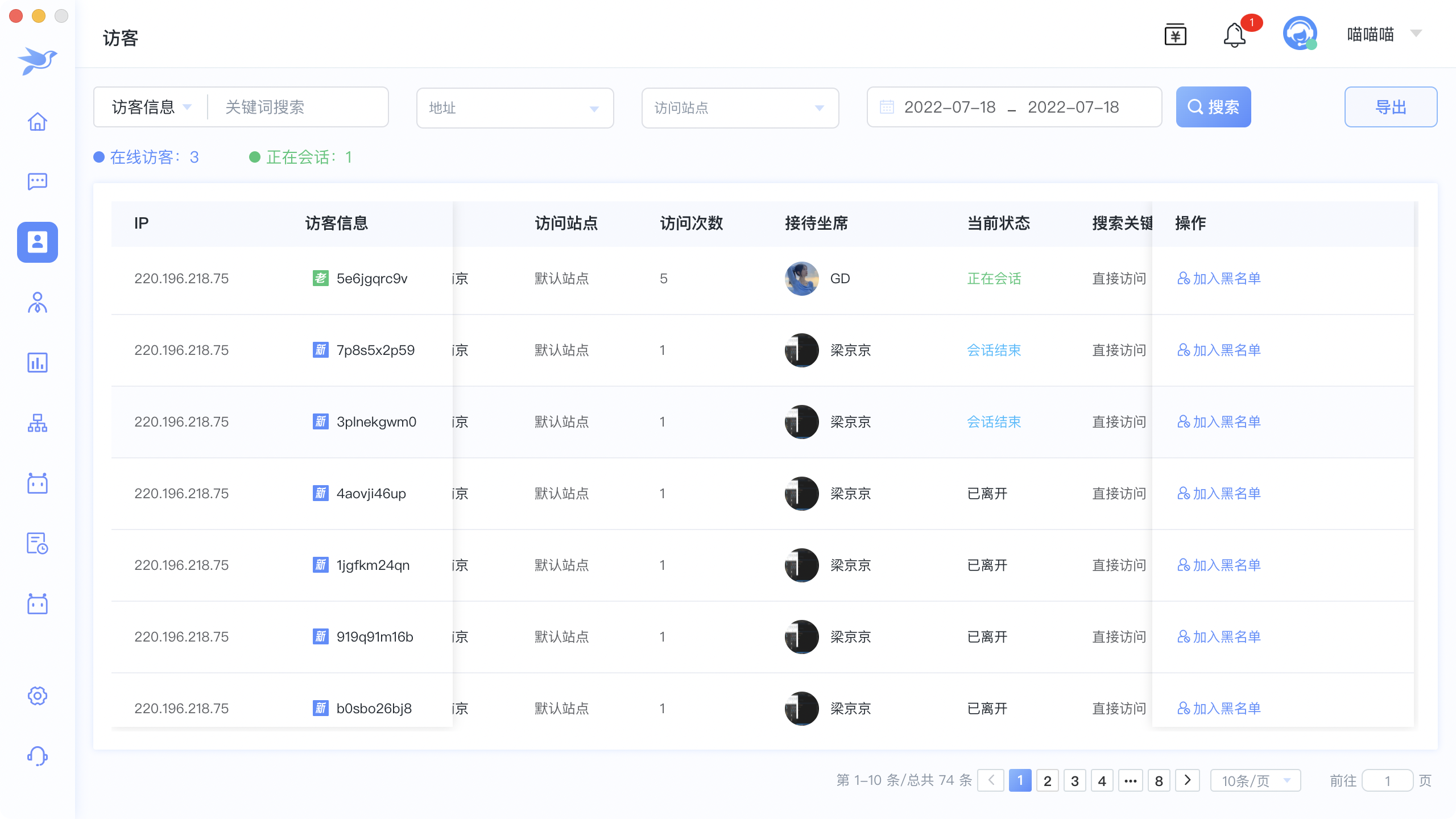Open the headset support icon

tap(38, 756)
